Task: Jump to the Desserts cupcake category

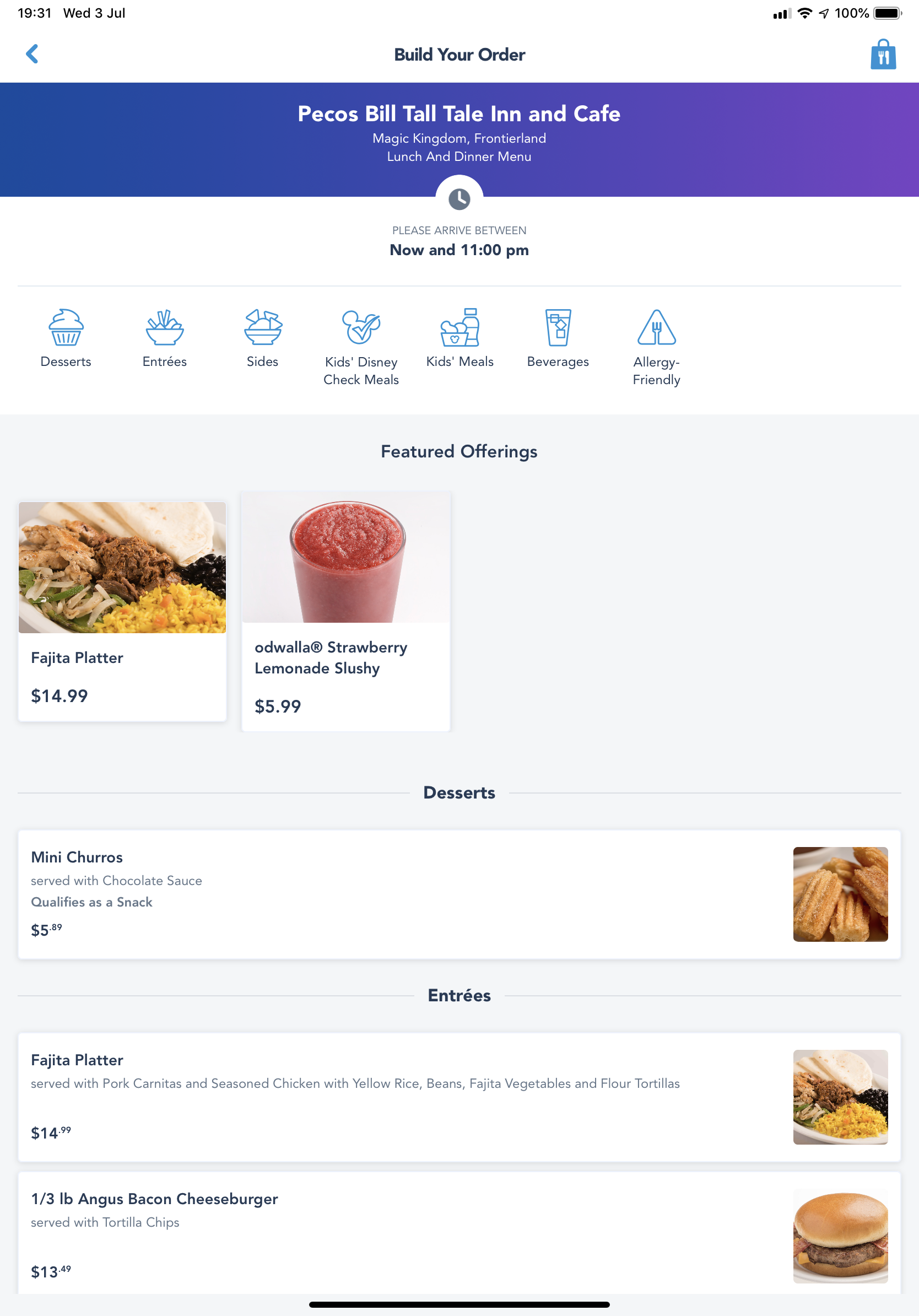Action: coord(66,338)
